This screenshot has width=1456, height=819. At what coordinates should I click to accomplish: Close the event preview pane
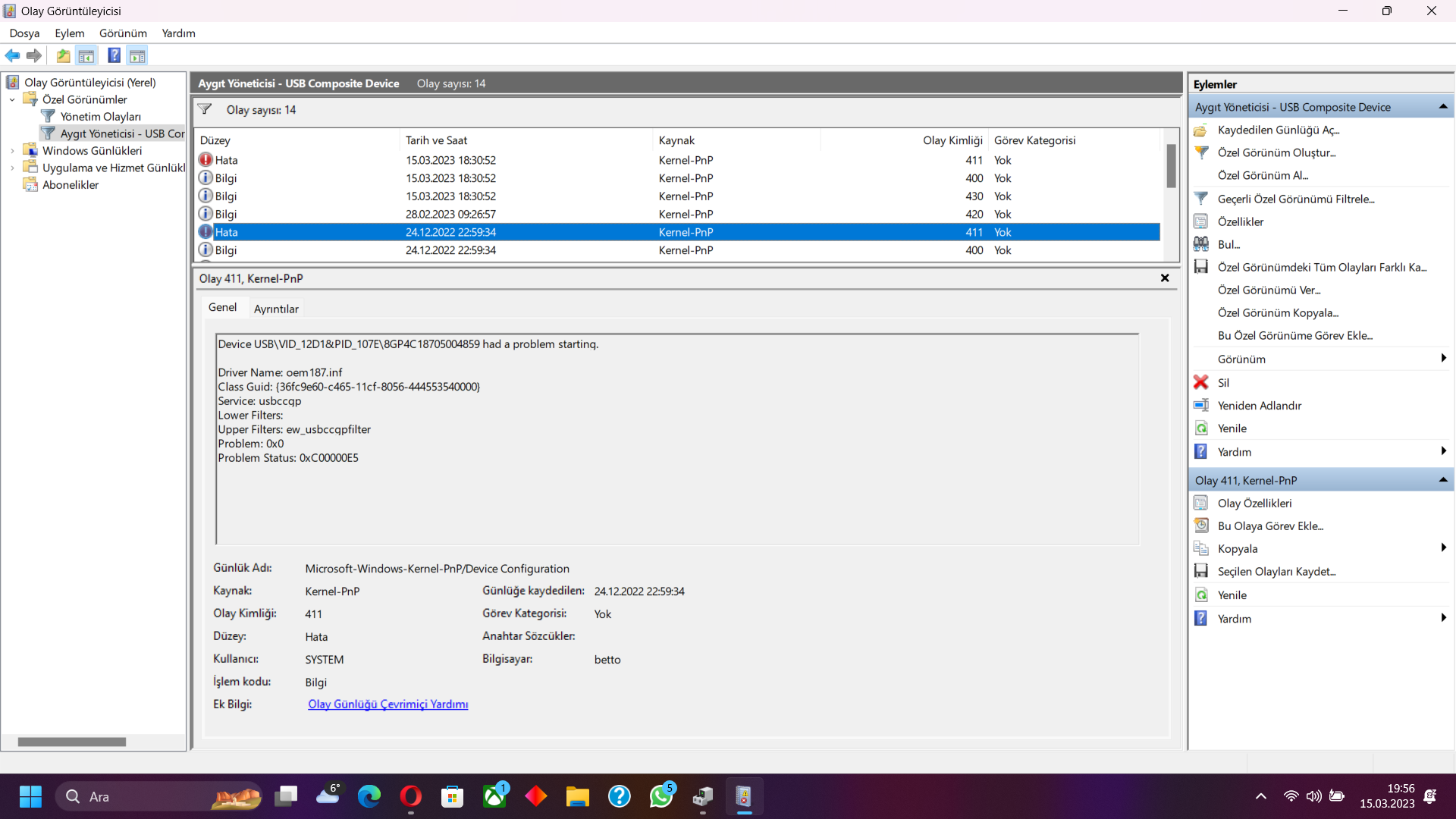[1165, 278]
